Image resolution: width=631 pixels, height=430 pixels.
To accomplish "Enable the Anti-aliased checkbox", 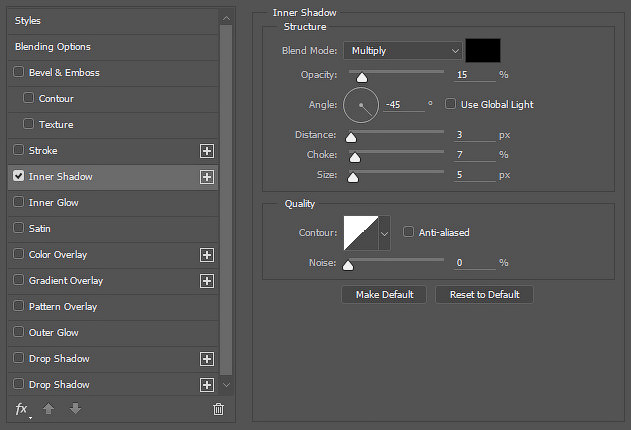I will point(408,232).
